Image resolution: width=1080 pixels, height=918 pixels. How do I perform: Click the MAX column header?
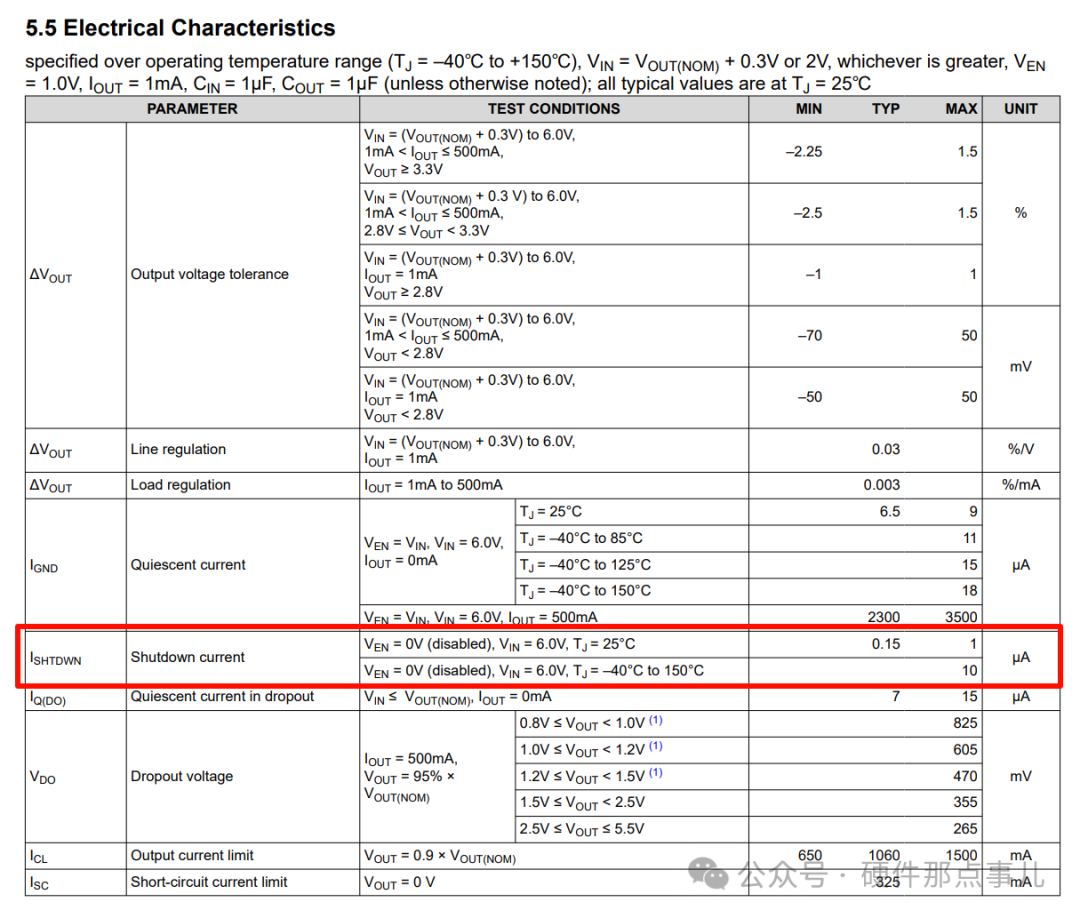[x=961, y=109]
